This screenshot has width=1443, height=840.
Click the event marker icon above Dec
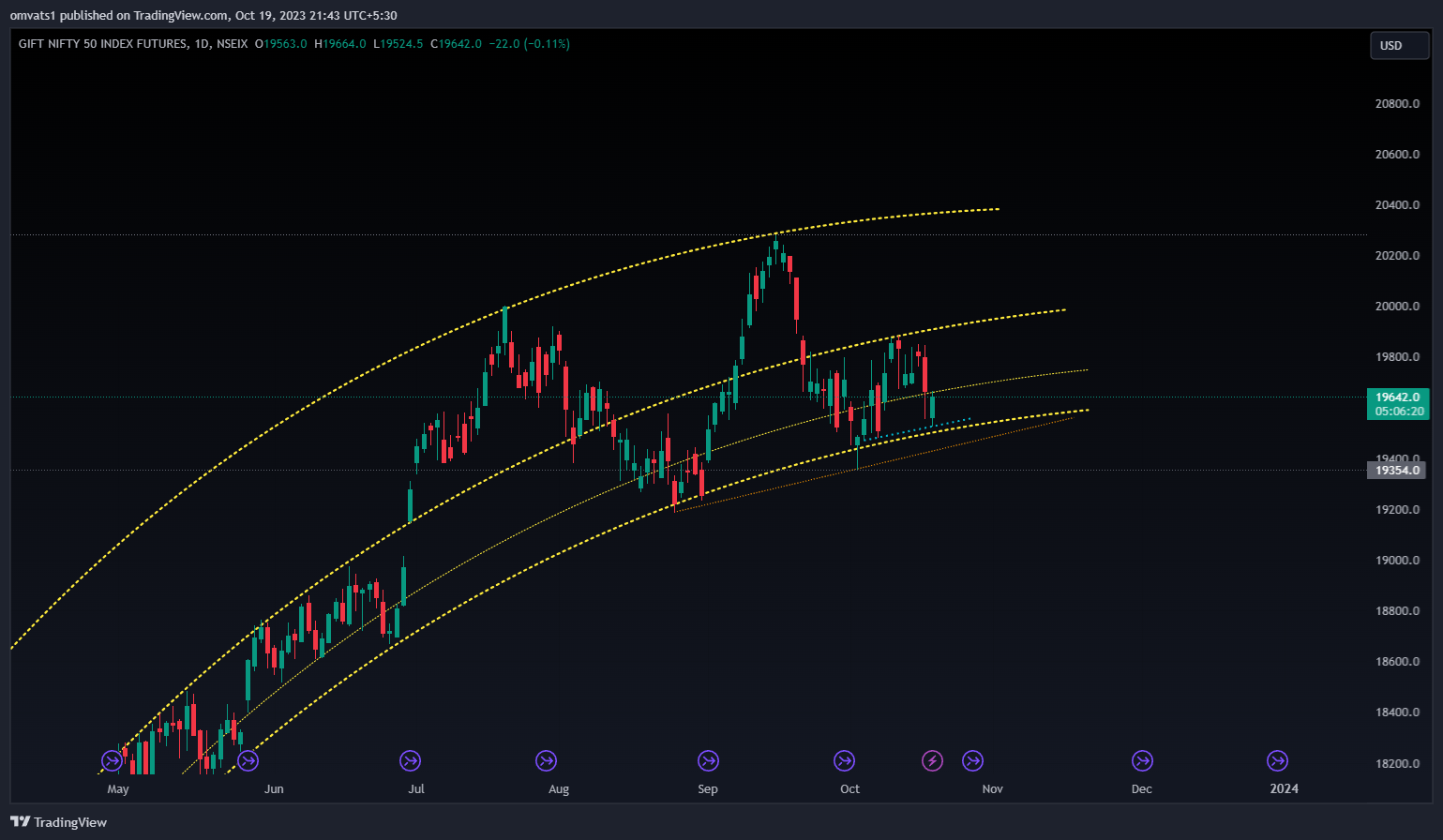(x=1142, y=760)
